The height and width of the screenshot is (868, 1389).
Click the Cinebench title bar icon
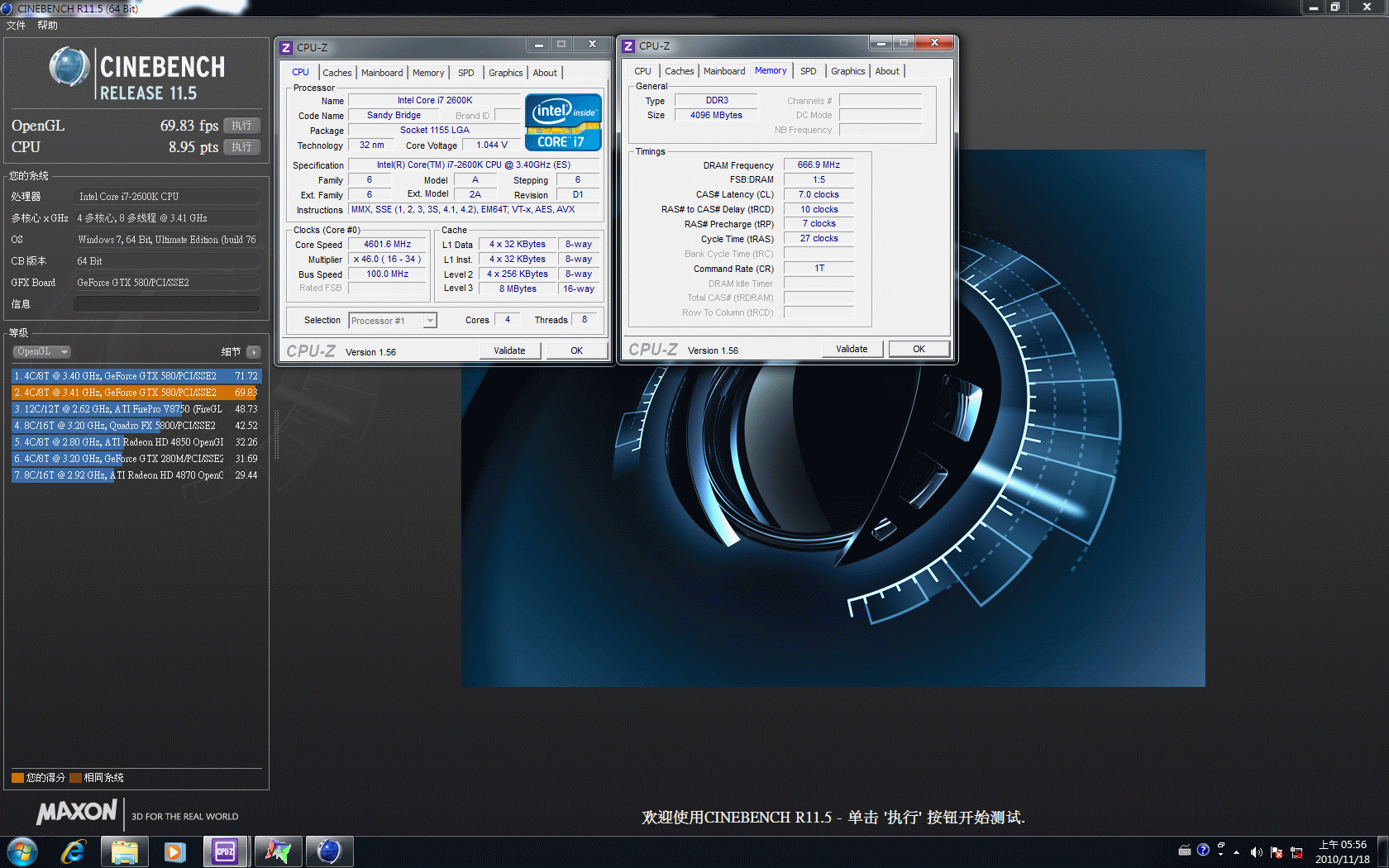pos(7,8)
